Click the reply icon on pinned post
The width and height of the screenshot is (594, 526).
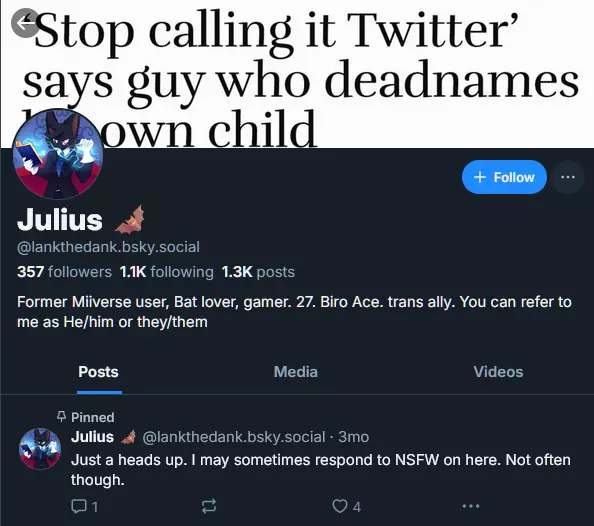pyautogui.click(x=79, y=506)
